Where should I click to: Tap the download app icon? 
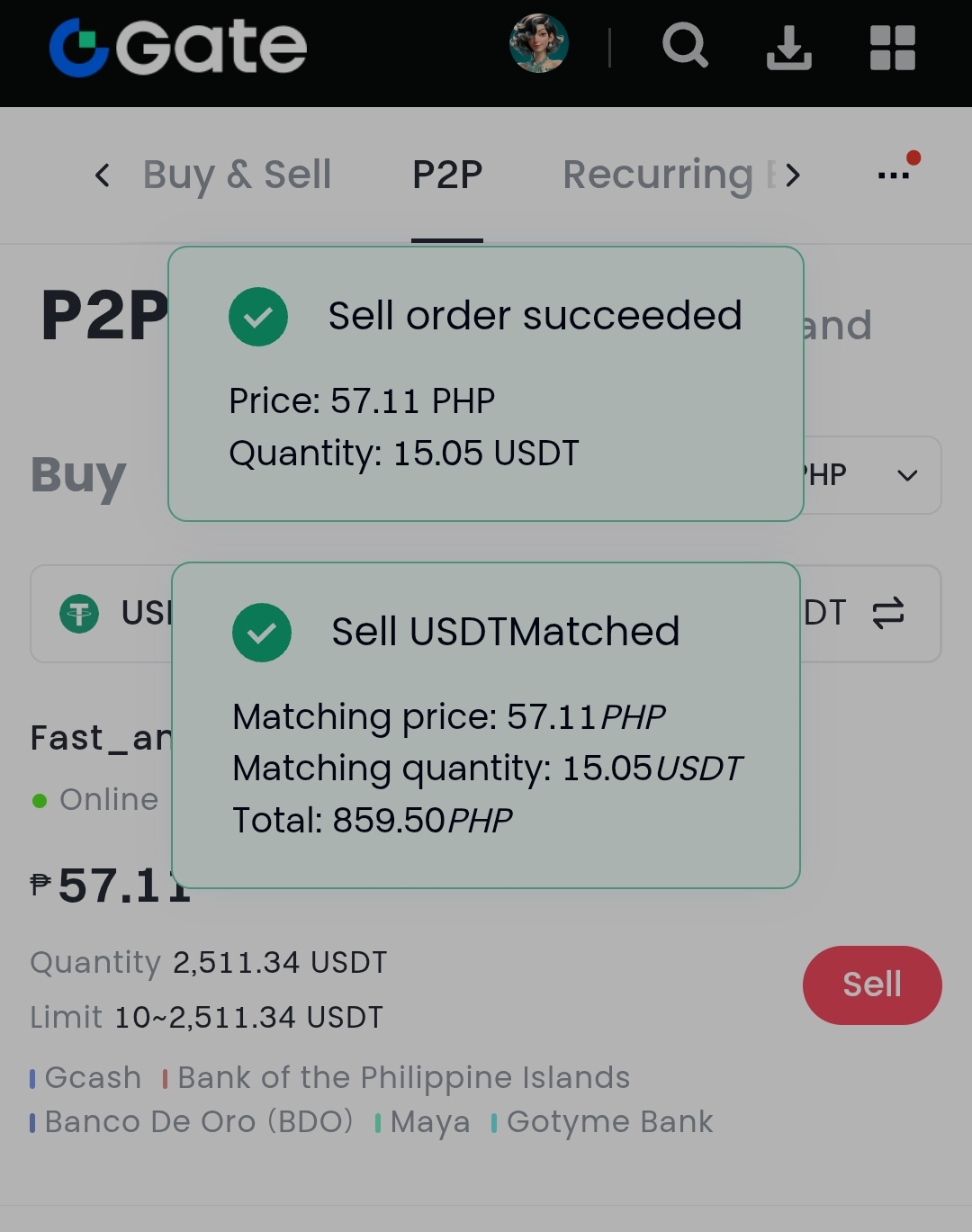[x=789, y=47]
